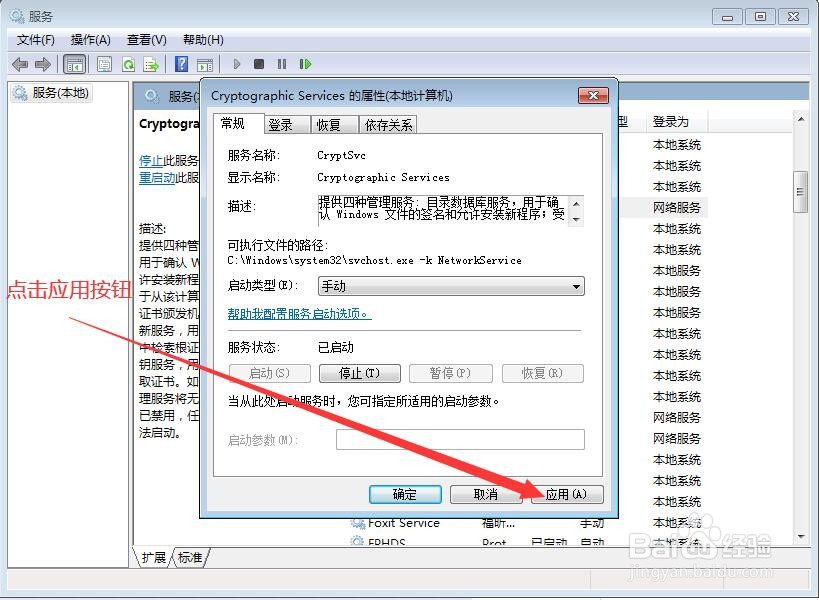This screenshot has height=600, width=819.
Task: Stop the service using the square stop icon
Action: click(x=259, y=64)
